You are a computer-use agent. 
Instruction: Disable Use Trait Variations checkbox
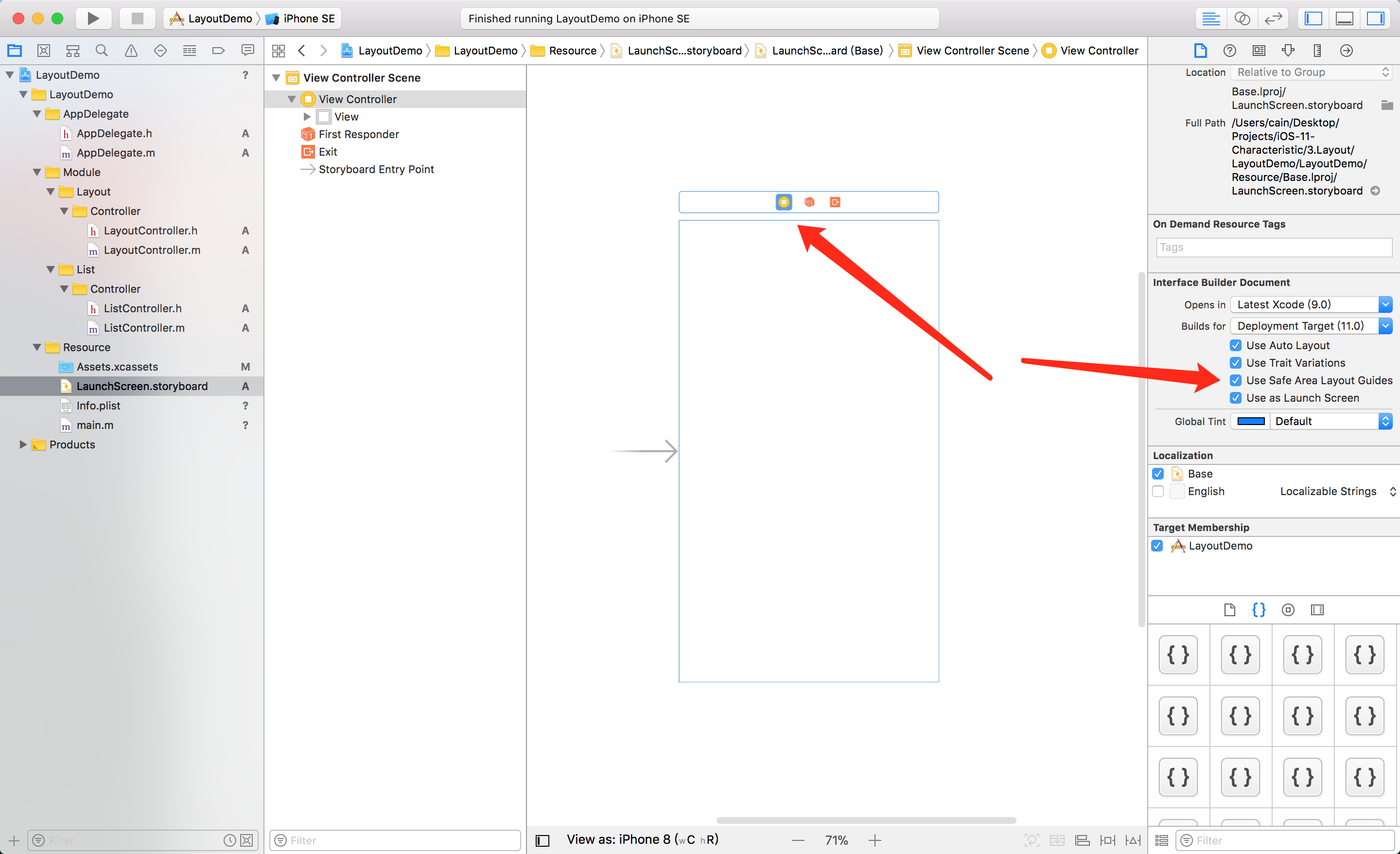1236,363
